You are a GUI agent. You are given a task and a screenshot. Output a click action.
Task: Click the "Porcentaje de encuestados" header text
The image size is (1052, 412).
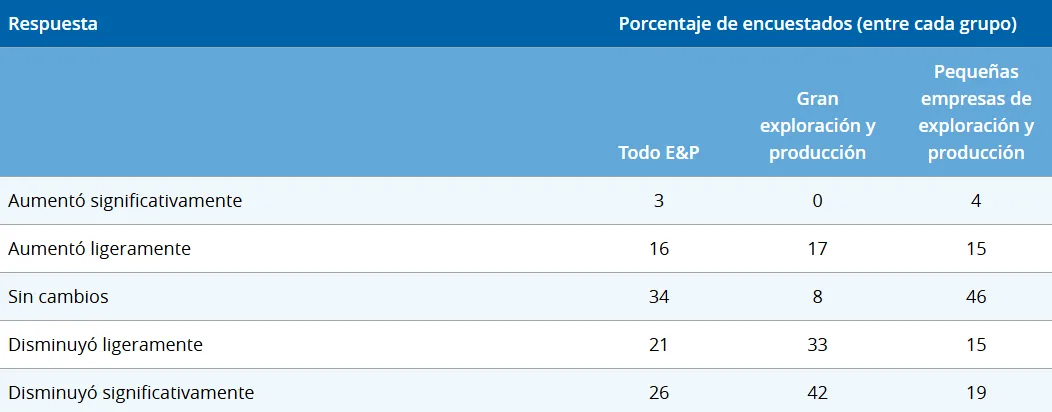[x=817, y=24]
